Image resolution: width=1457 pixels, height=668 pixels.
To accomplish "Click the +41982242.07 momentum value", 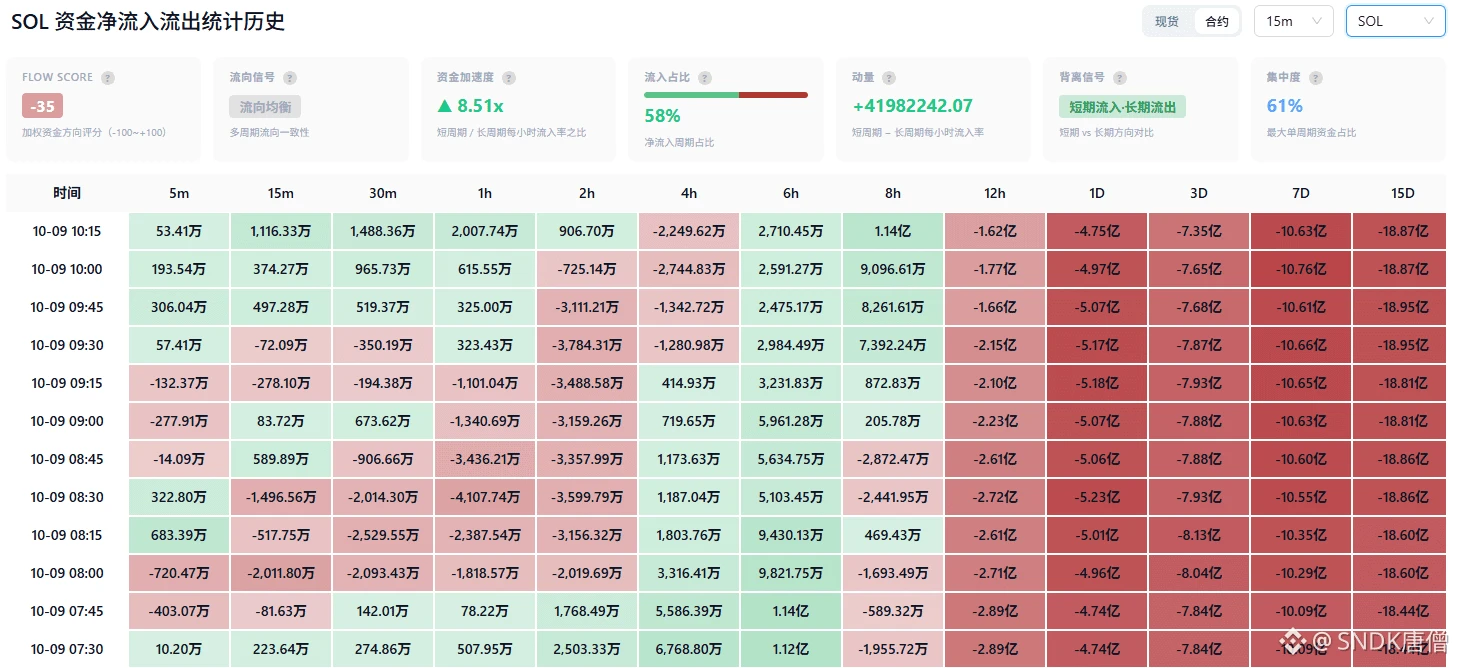I will coord(912,106).
